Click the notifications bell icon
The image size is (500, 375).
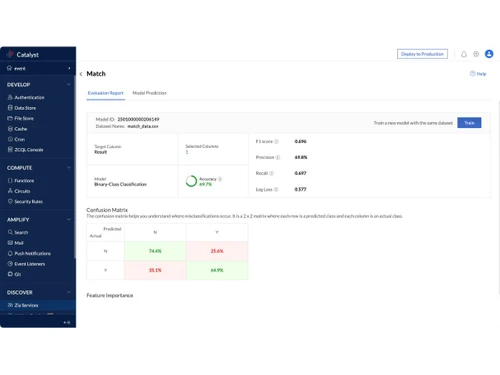tap(464, 54)
